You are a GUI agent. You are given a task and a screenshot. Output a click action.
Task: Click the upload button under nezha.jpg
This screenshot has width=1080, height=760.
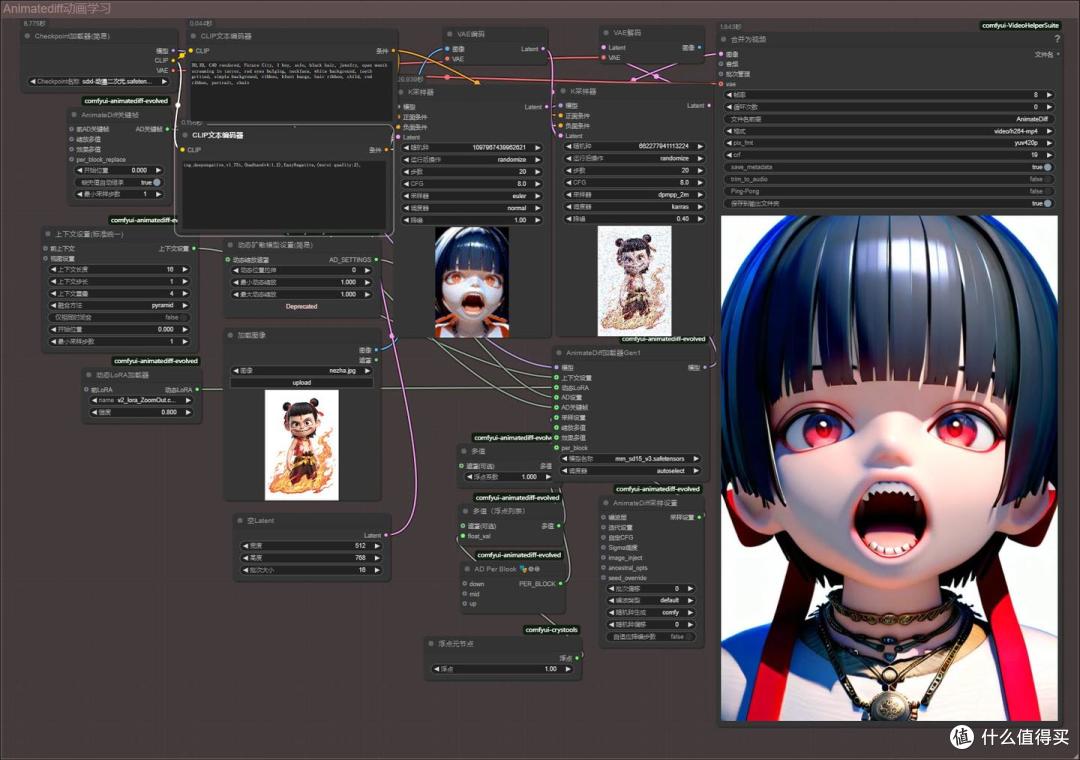302,382
